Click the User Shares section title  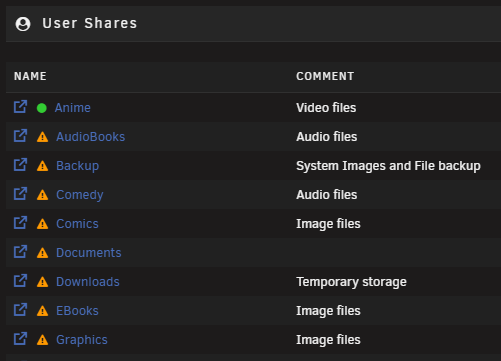[x=90, y=23]
